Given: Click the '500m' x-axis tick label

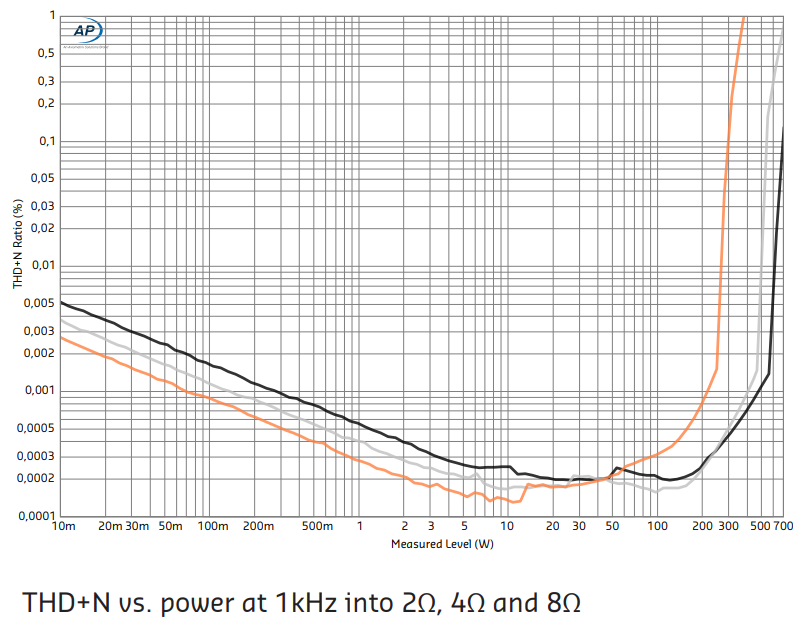Looking at the screenshot, I should [x=317, y=526].
